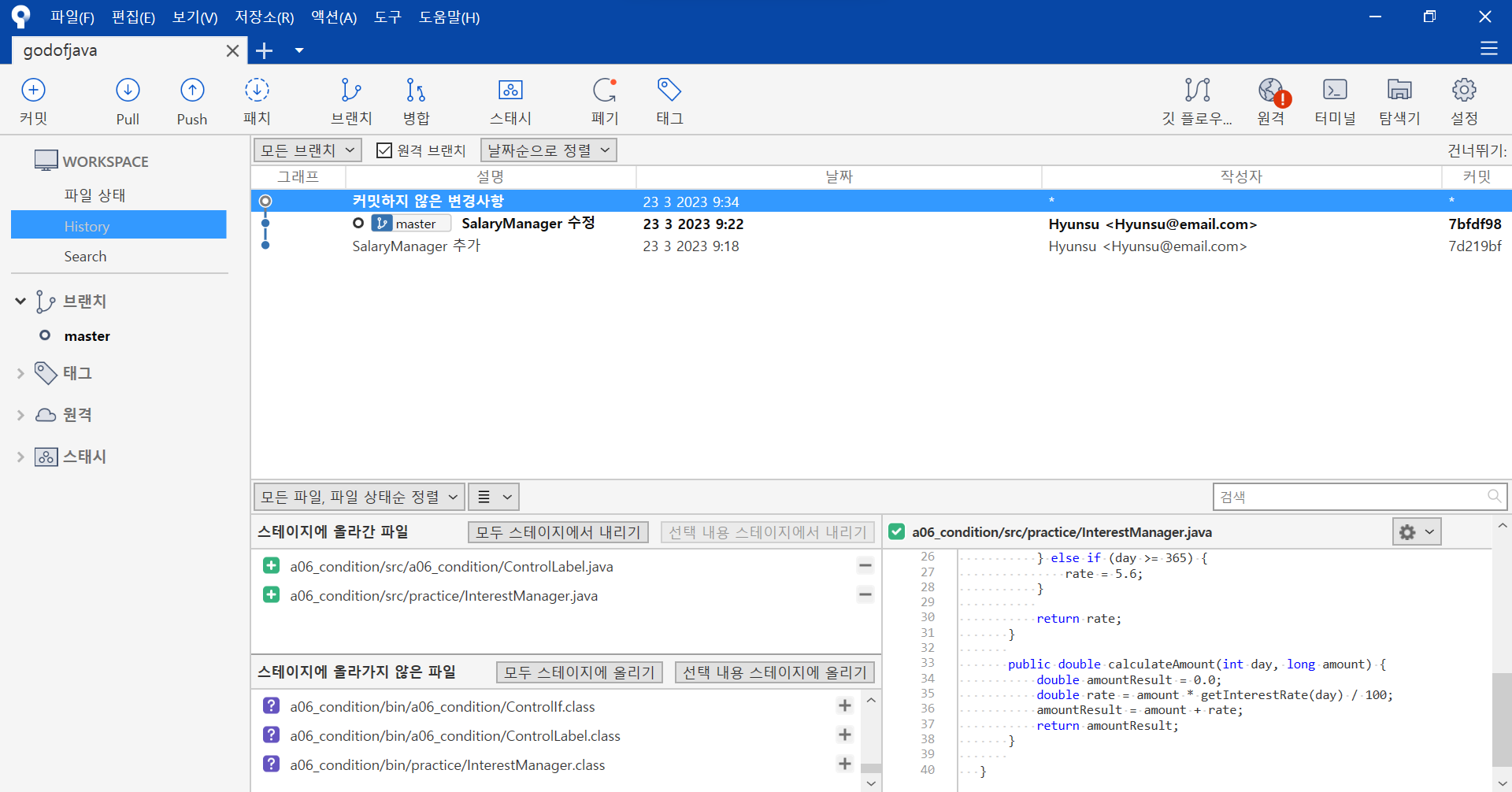The image size is (1512, 792).
Task: Click the Fetch (패치) toolbar icon
Action: pyautogui.click(x=257, y=101)
